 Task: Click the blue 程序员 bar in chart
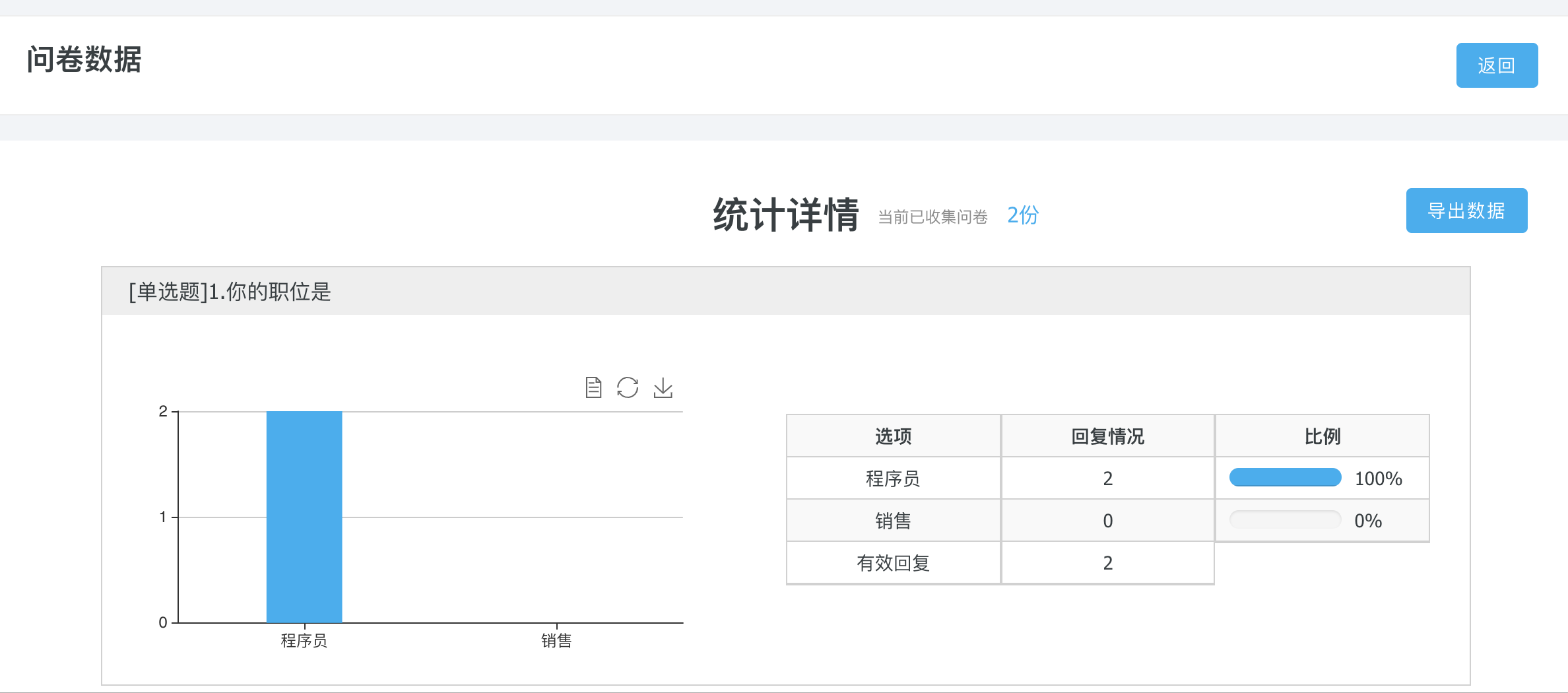point(304,516)
